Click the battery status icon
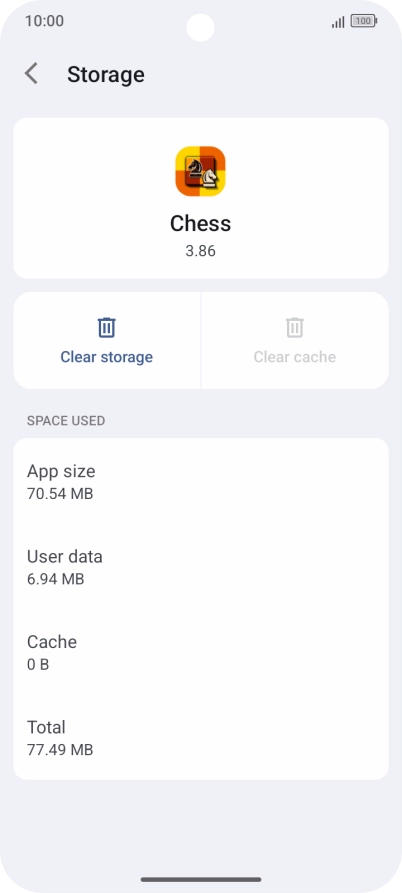The image size is (402, 893). (364, 22)
